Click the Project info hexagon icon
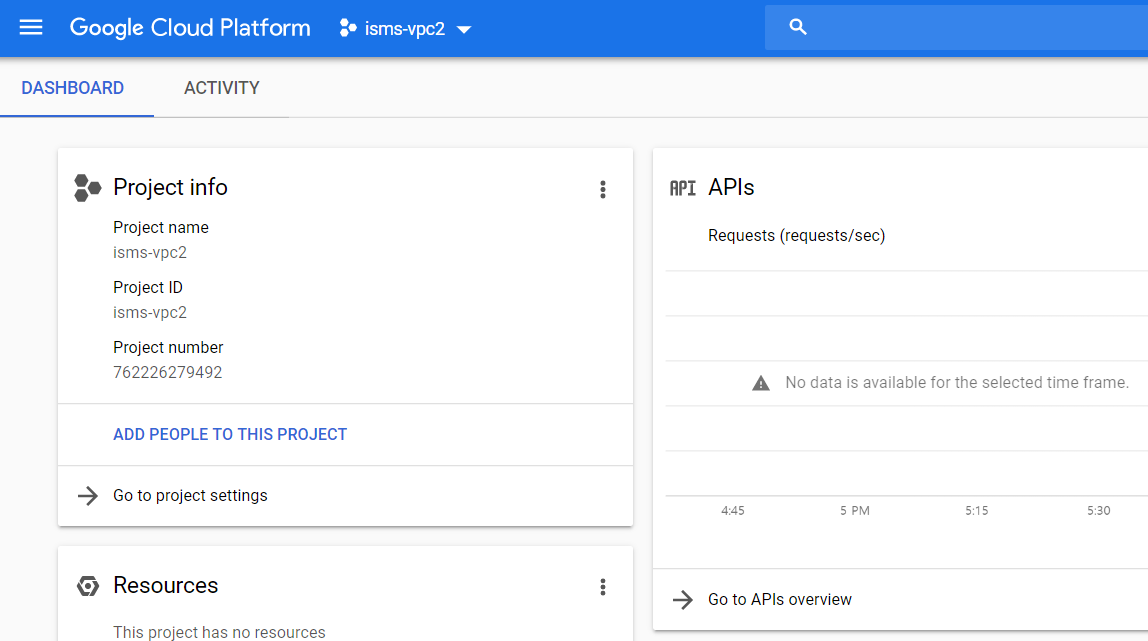 coord(88,188)
